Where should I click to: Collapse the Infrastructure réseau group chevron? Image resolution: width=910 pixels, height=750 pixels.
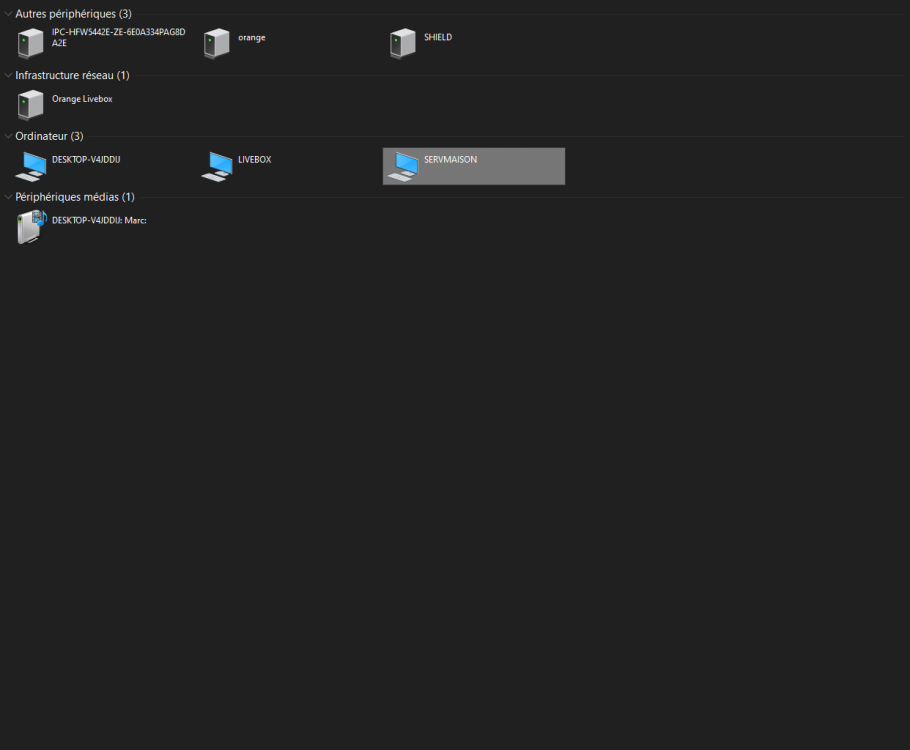pos(8,75)
